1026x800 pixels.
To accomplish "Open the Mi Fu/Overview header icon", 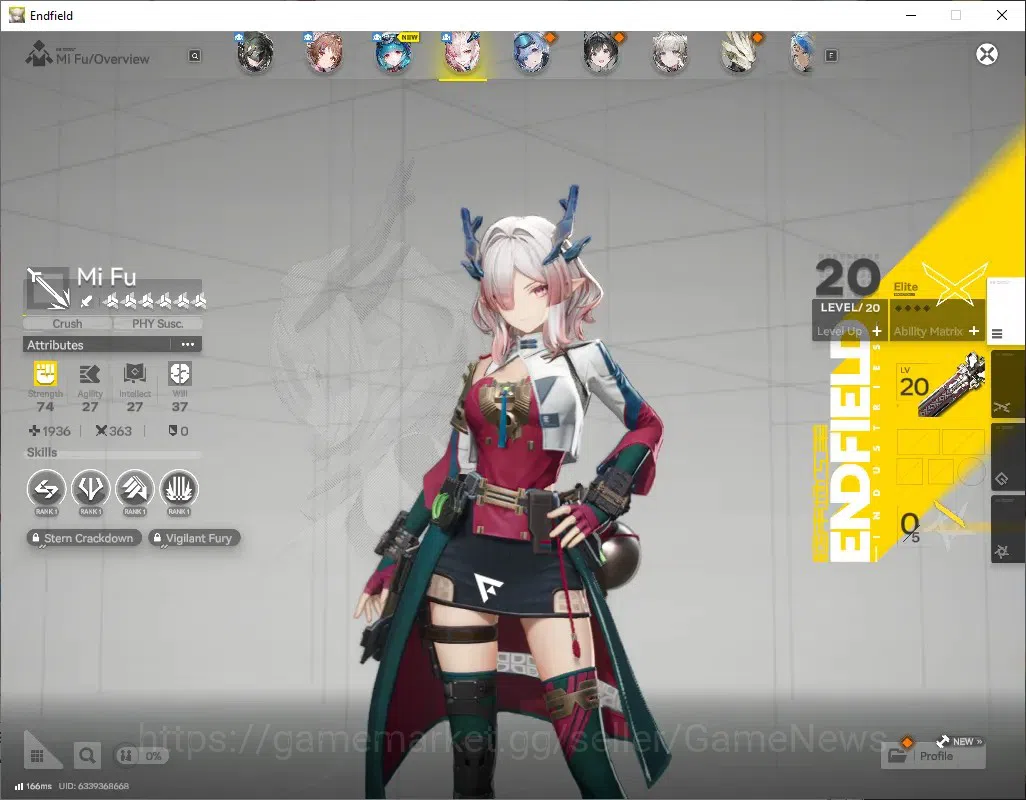I will 39,54.
